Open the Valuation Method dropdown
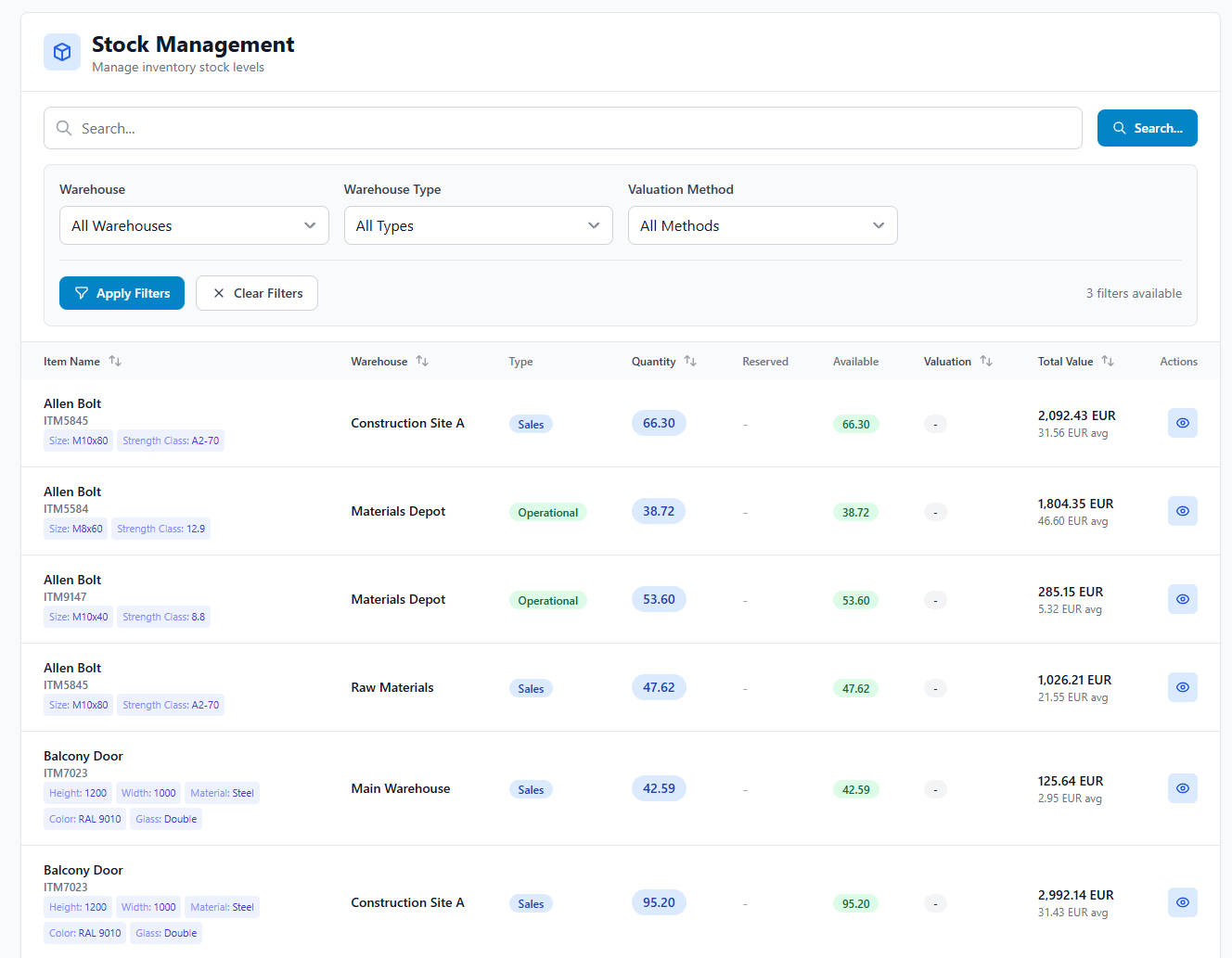The width and height of the screenshot is (1232, 958). (x=763, y=225)
